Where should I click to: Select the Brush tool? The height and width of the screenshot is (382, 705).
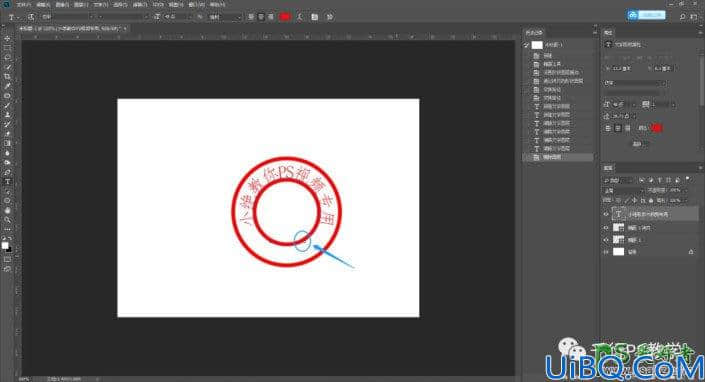(x=7, y=105)
